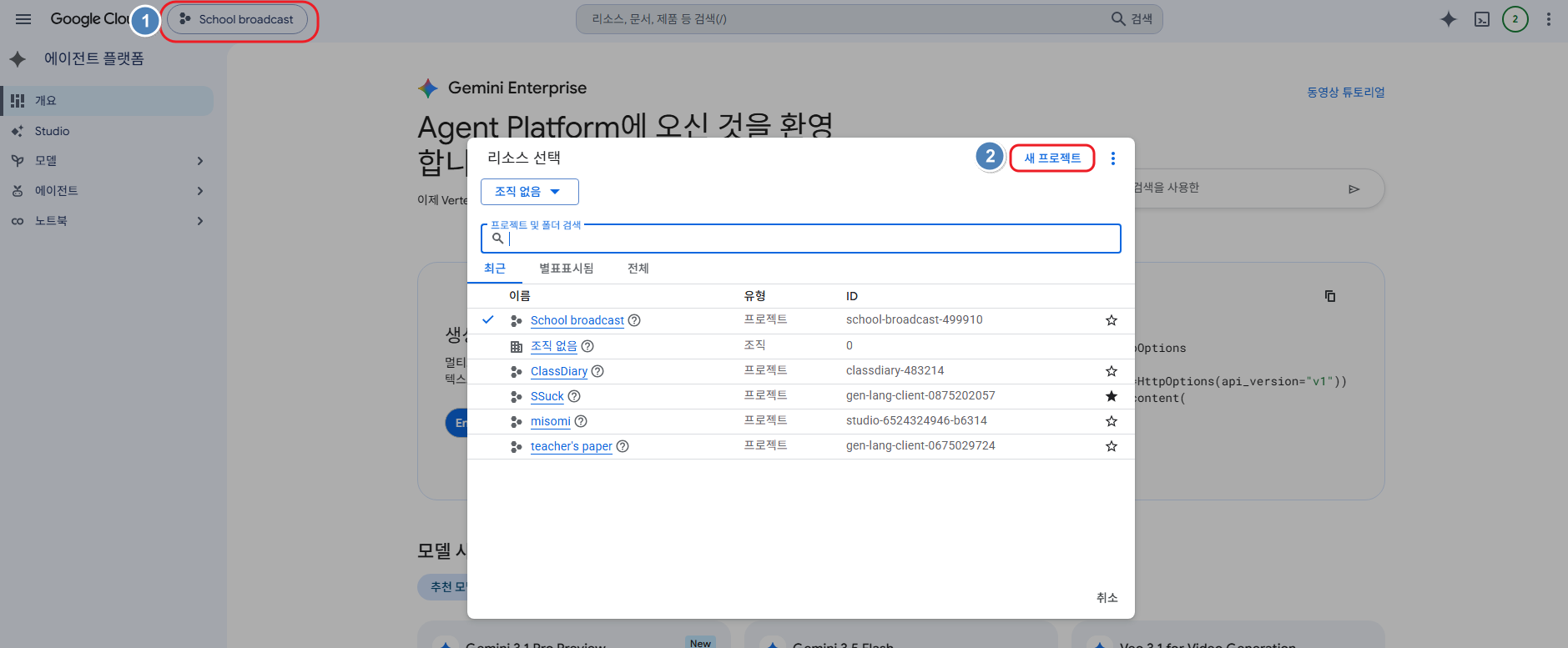Image resolution: width=1568 pixels, height=648 pixels.
Task: Click 취소 to close the dialog
Action: (x=1107, y=597)
